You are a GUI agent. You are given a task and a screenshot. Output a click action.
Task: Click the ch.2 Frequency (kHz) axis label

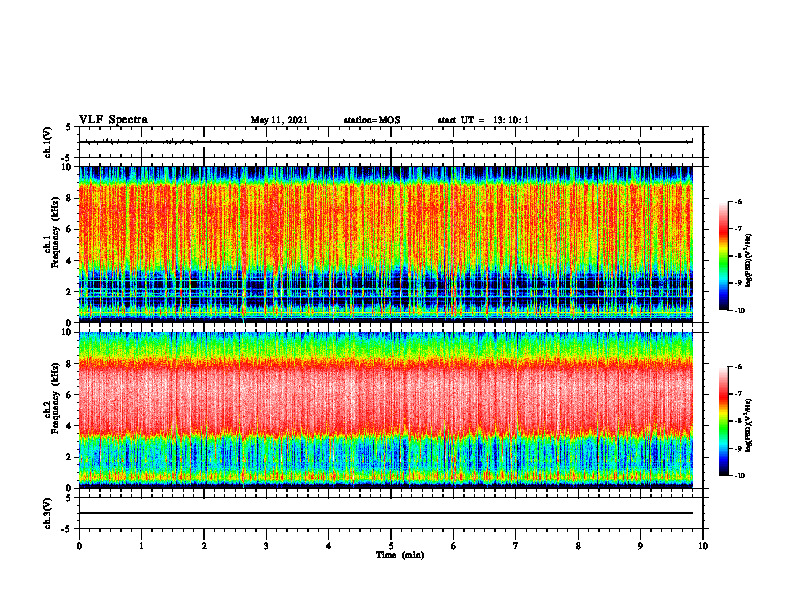[x=53, y=398]
